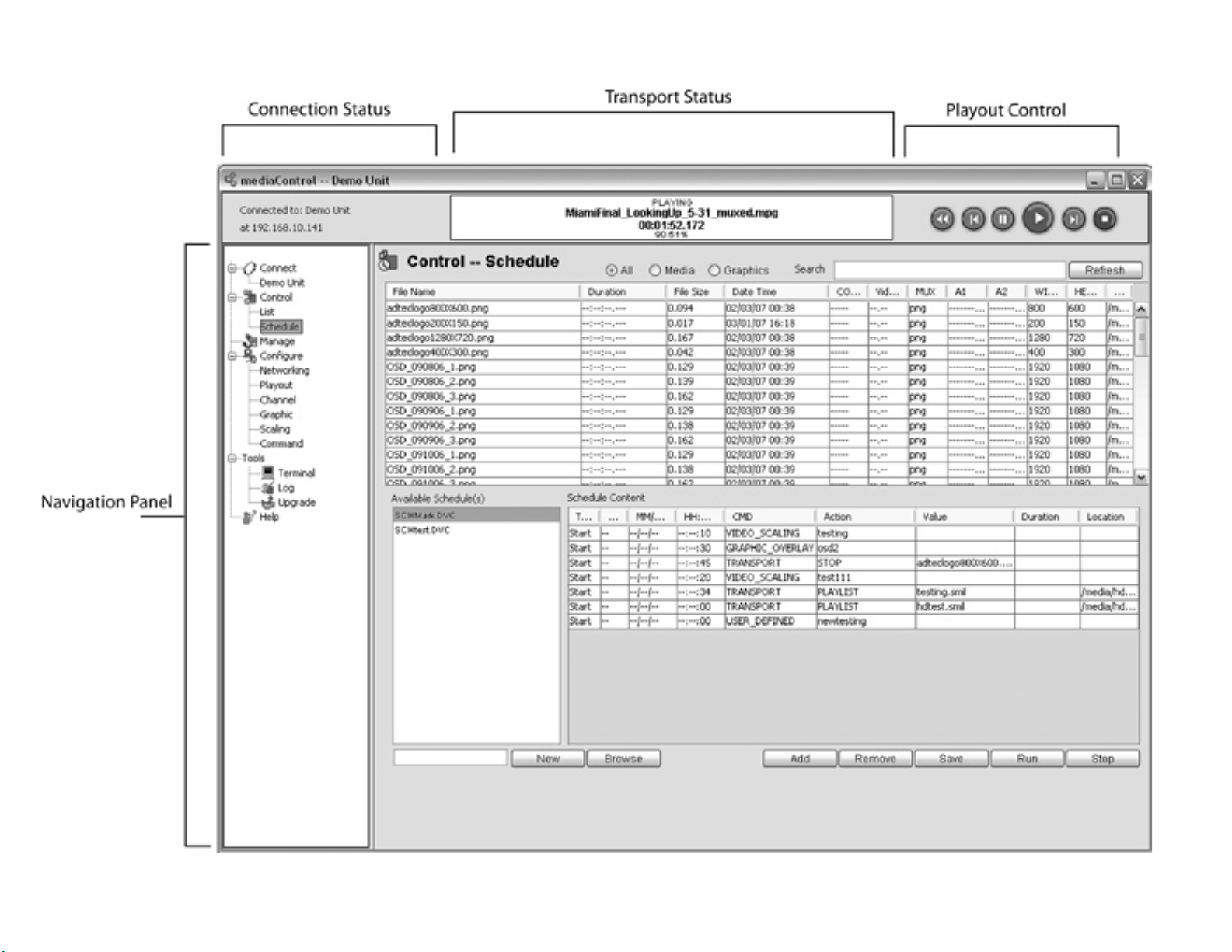Select schedule SCHtest.DVC

(x=476, y=530)
